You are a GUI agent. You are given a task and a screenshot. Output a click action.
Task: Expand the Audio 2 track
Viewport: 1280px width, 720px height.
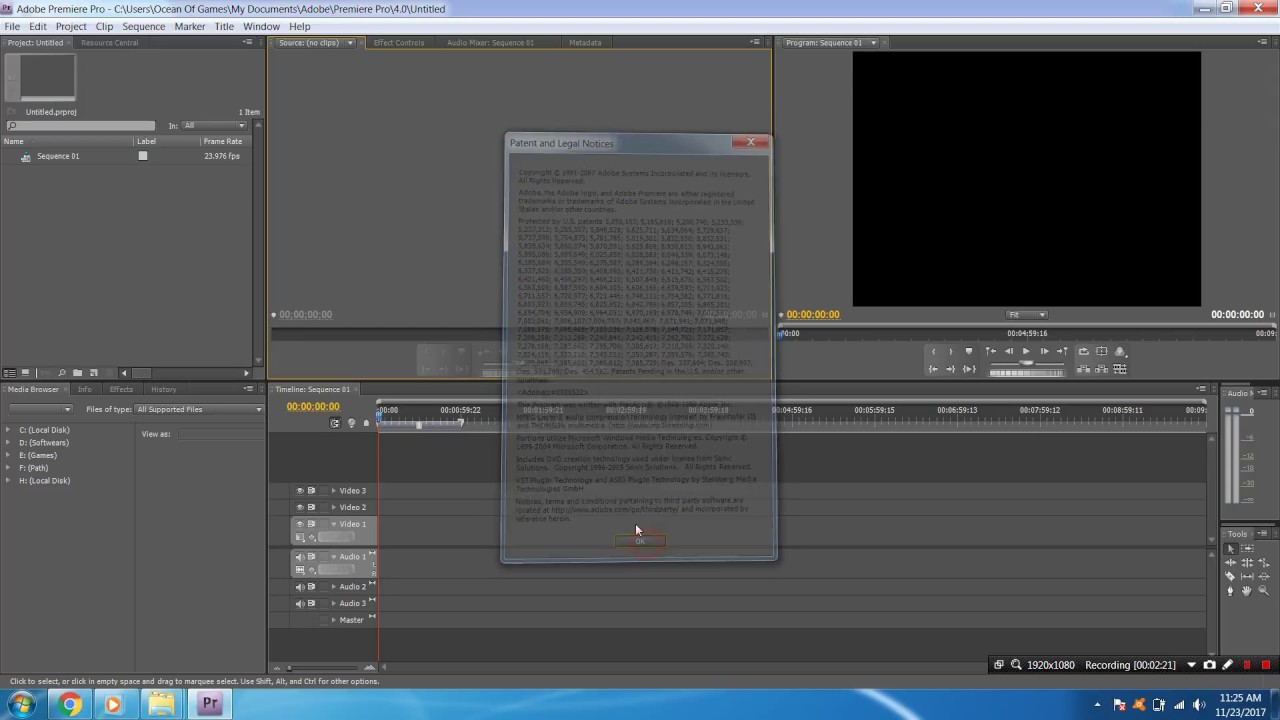(334, 587)
